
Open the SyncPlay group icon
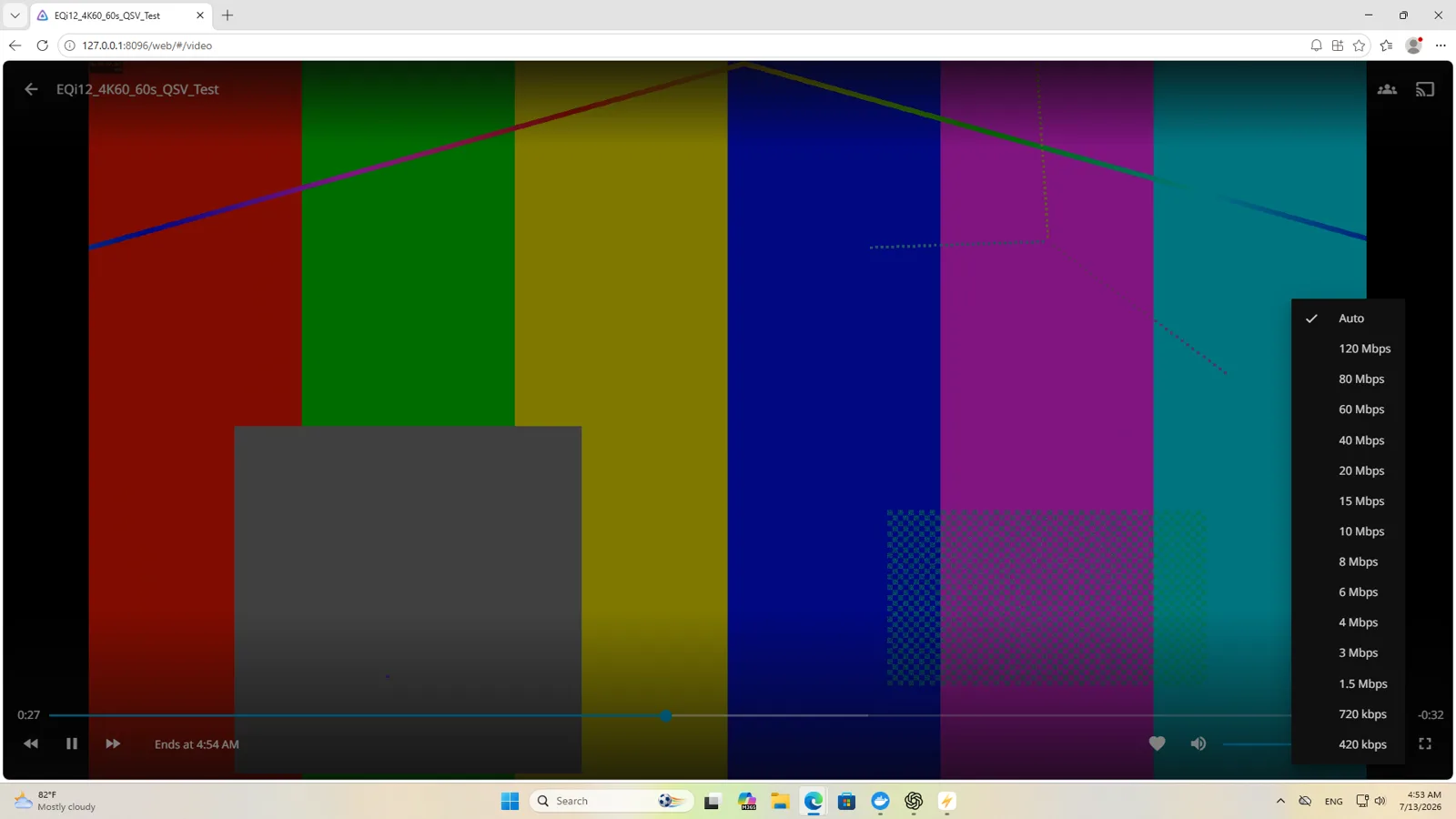1387,89
